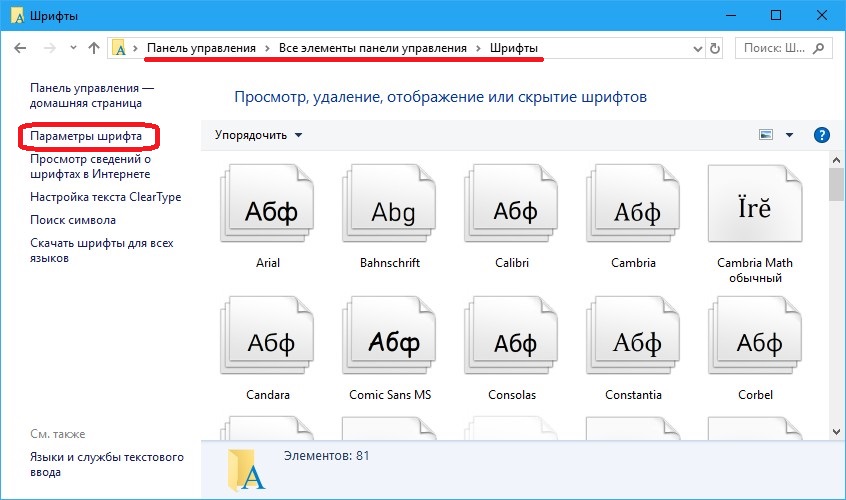Screen dimensions: 846x500
Task: Open Скачать шрифты для всех языков link
Action: click(x=101, y=250)
